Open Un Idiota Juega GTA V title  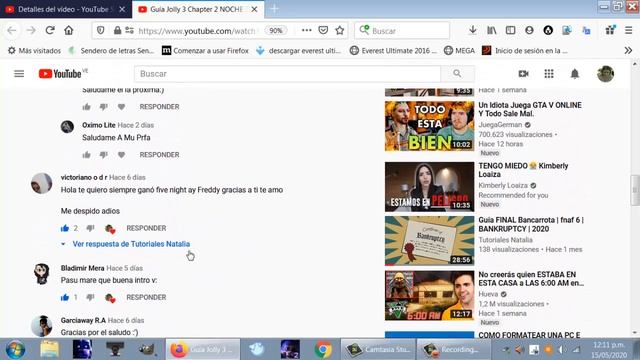(x=530, y=109)
